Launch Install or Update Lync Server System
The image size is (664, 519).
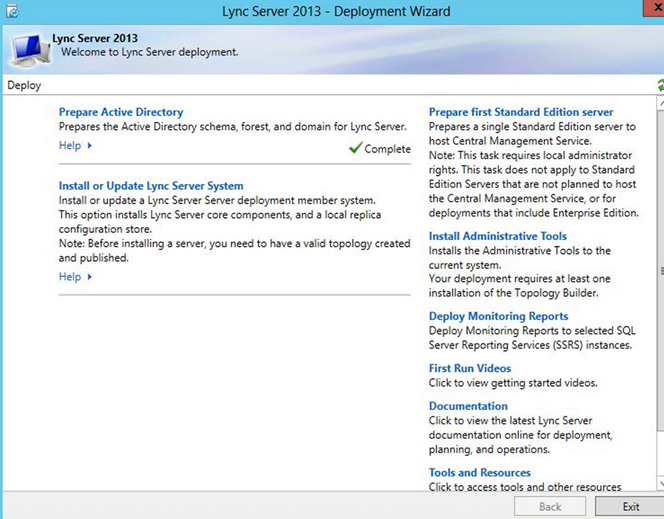pyautogui.click(x=151, y=186)
